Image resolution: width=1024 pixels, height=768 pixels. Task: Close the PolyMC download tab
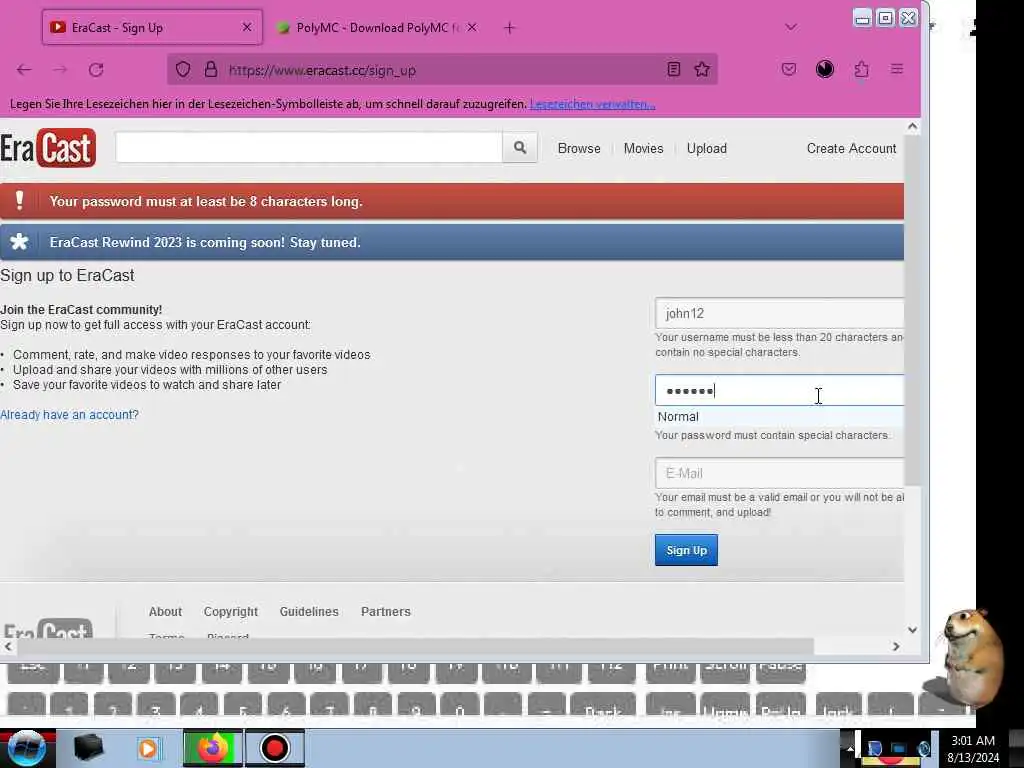click(472, 27)
